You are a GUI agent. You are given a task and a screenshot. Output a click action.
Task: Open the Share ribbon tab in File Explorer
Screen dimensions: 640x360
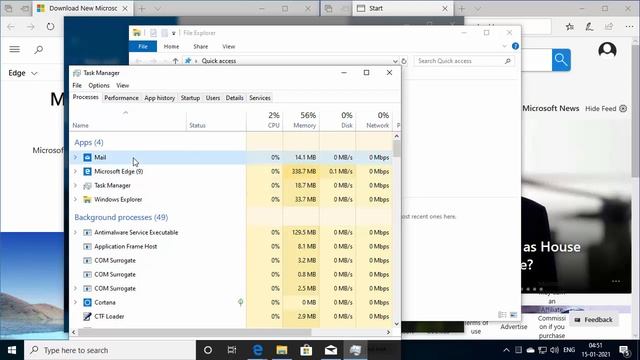click(200, 47)
